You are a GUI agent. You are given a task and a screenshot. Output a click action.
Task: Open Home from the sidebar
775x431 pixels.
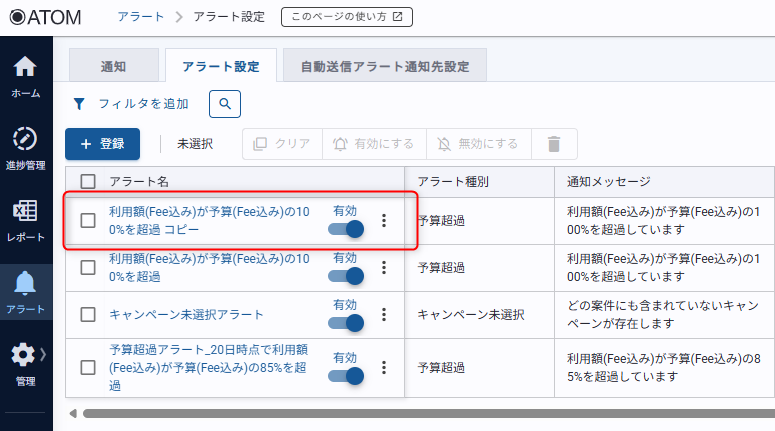click(x=25, y=76)
